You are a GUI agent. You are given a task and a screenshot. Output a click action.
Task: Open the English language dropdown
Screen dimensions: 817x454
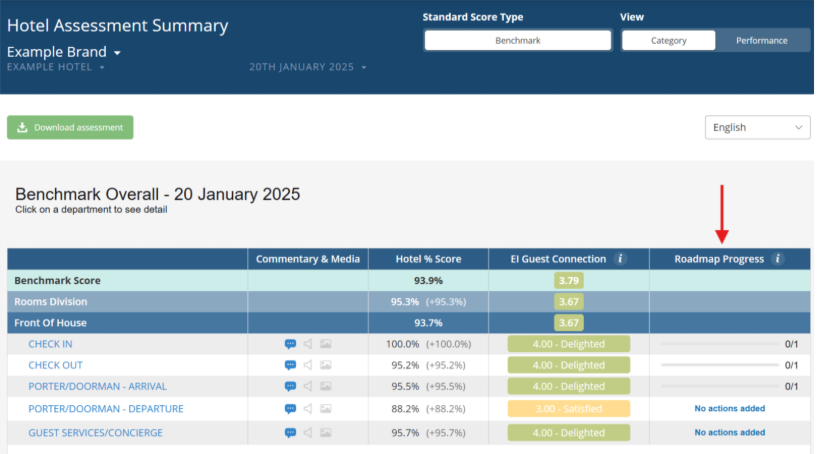point(757,127)
